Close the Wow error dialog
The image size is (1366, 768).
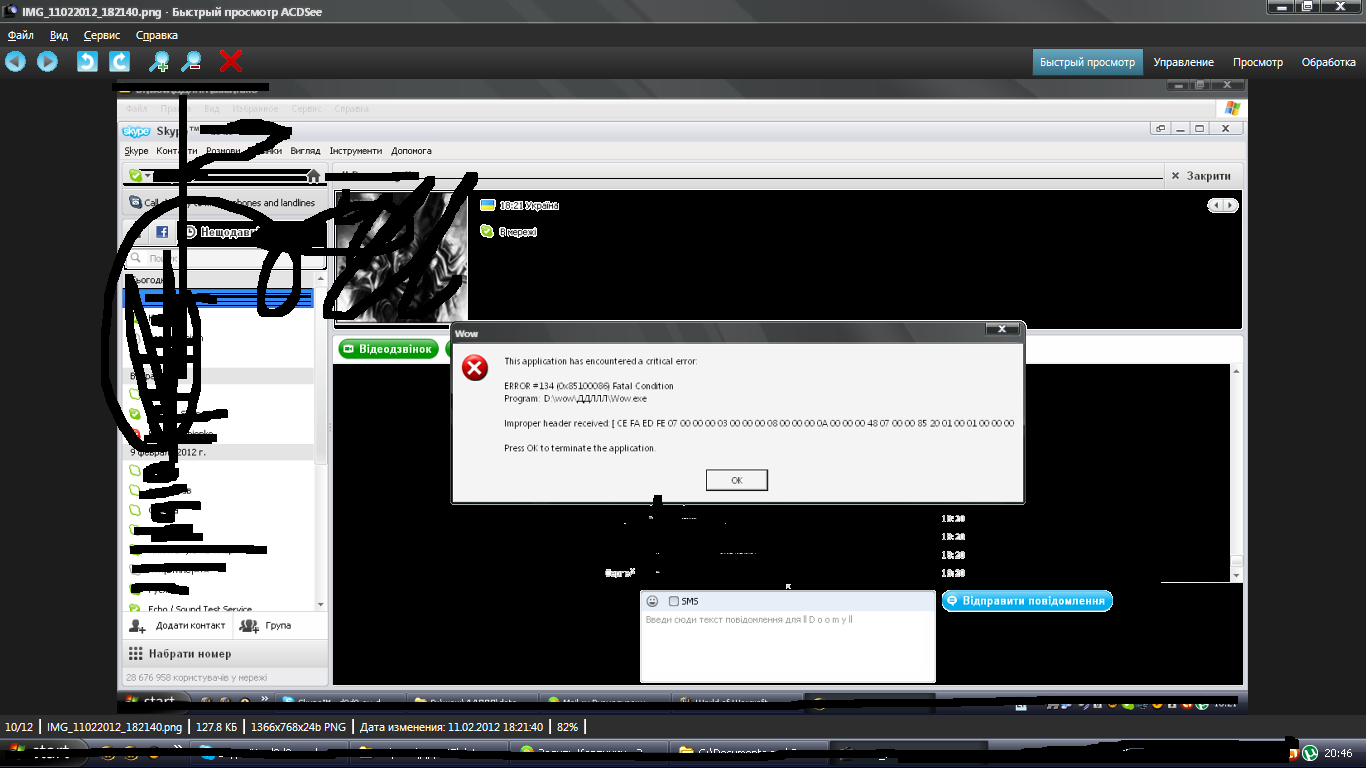tap(1001, 329)
